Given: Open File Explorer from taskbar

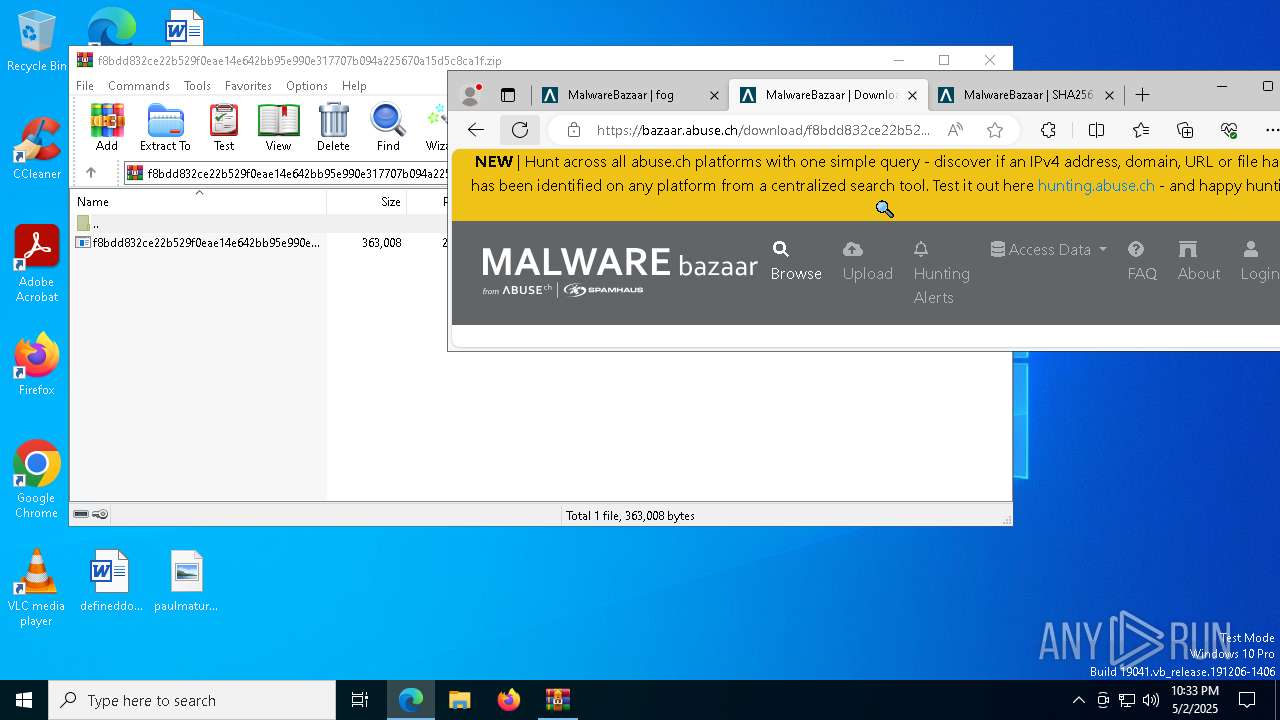Looking at the screenshot, I should [x=459, y=700].
